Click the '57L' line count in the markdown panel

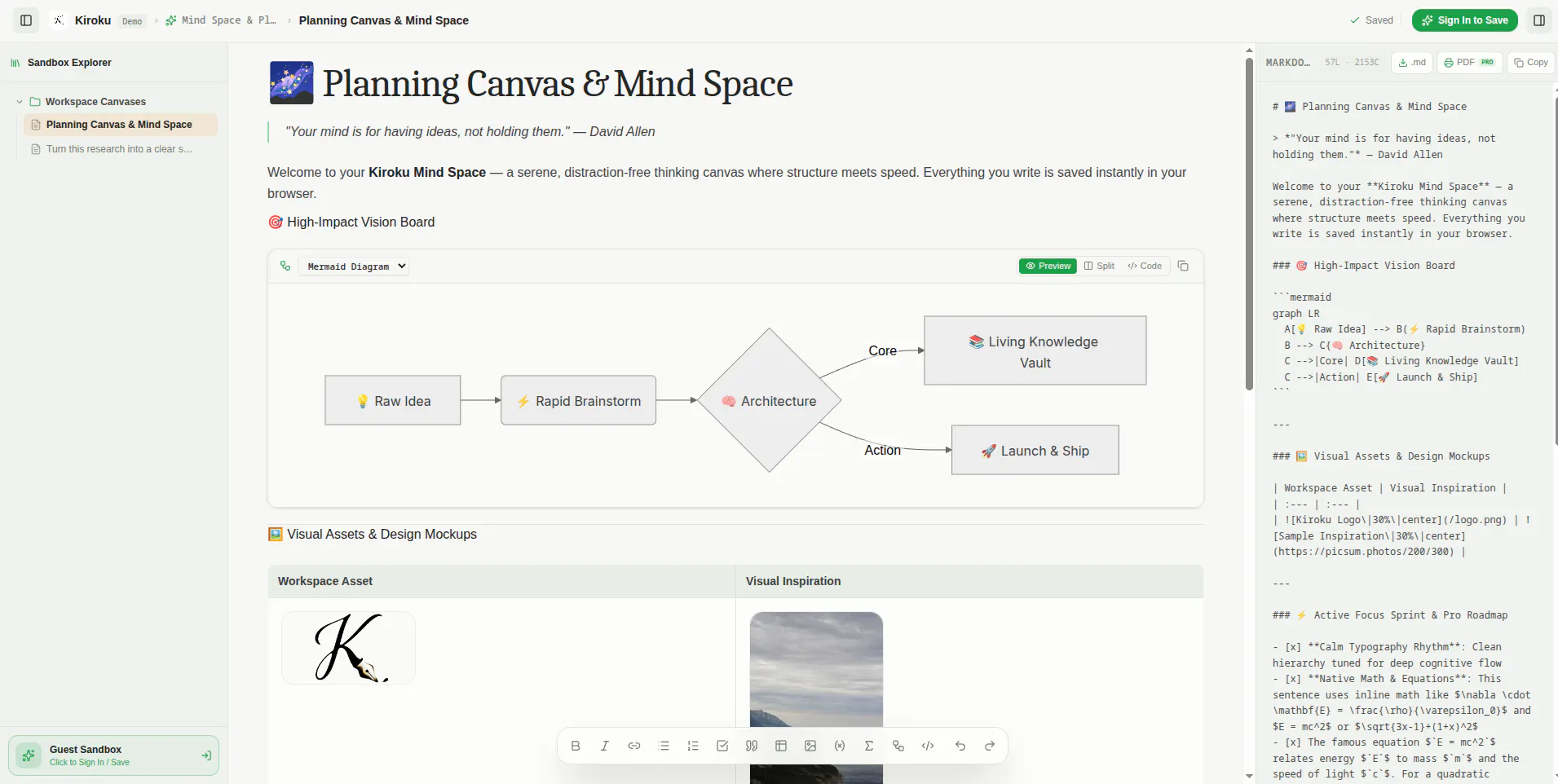[1332, 62]
